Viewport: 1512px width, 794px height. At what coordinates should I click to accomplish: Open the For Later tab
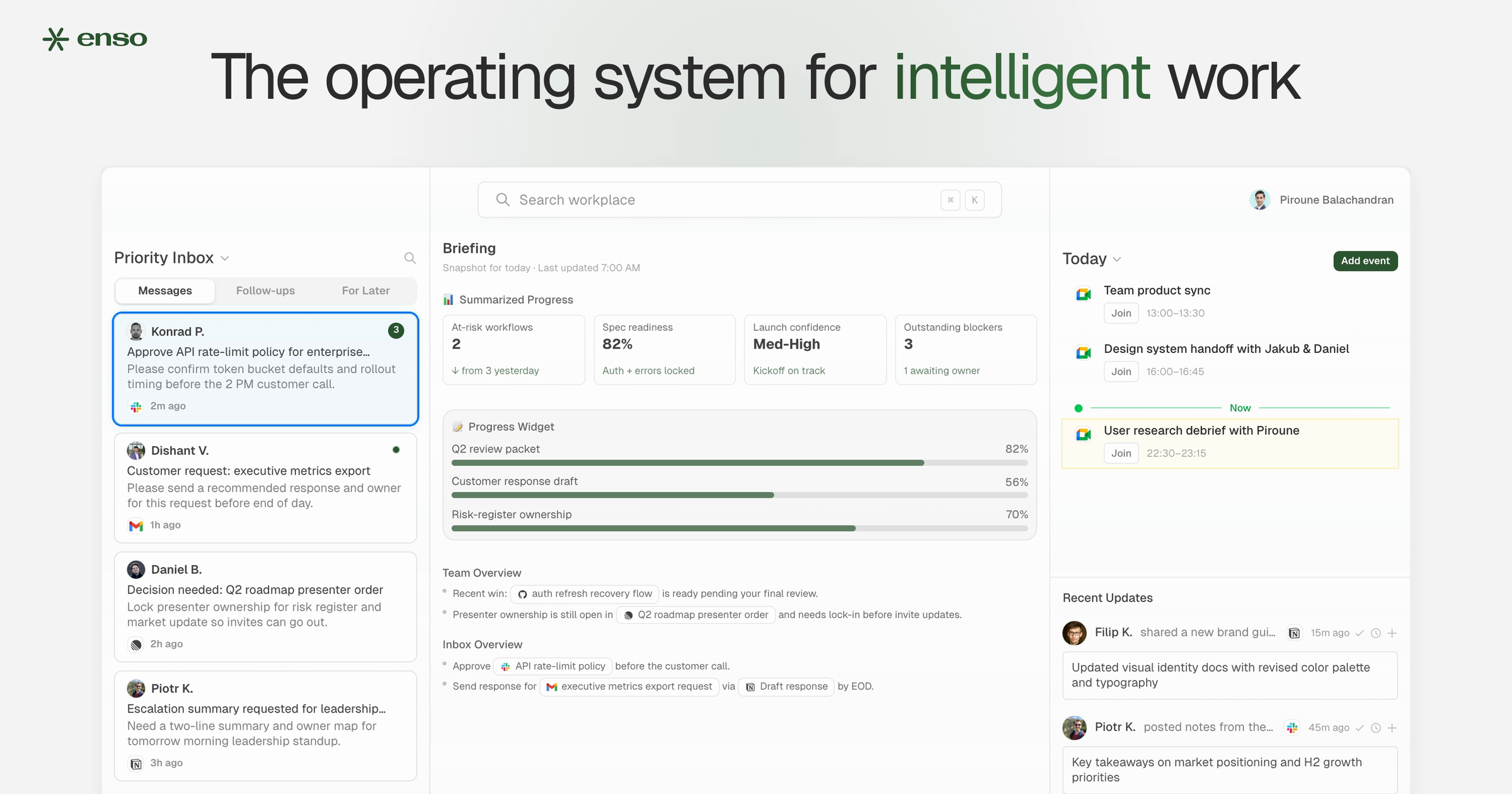click(365, 291)
